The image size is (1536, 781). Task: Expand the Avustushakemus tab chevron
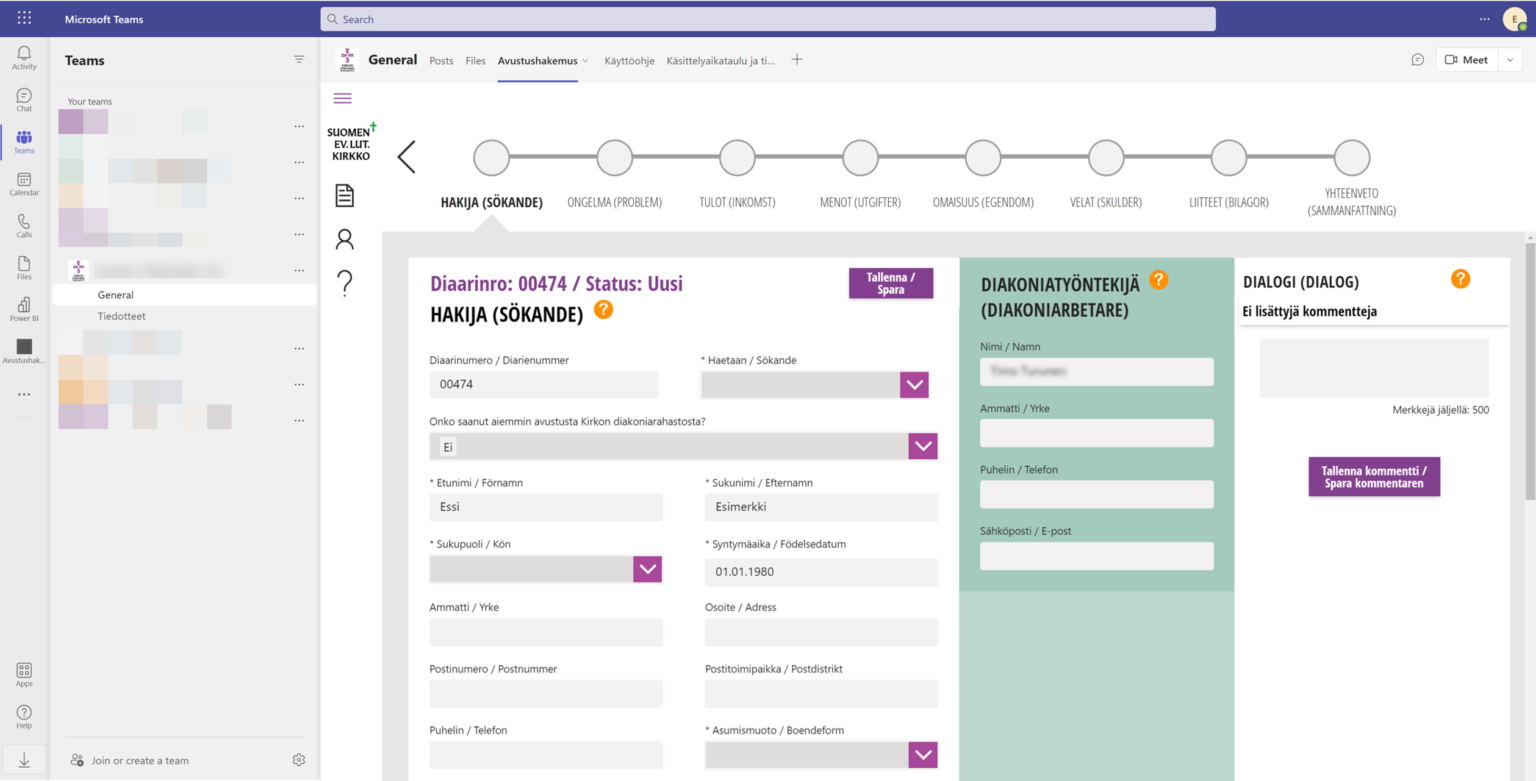click(586, 61)
